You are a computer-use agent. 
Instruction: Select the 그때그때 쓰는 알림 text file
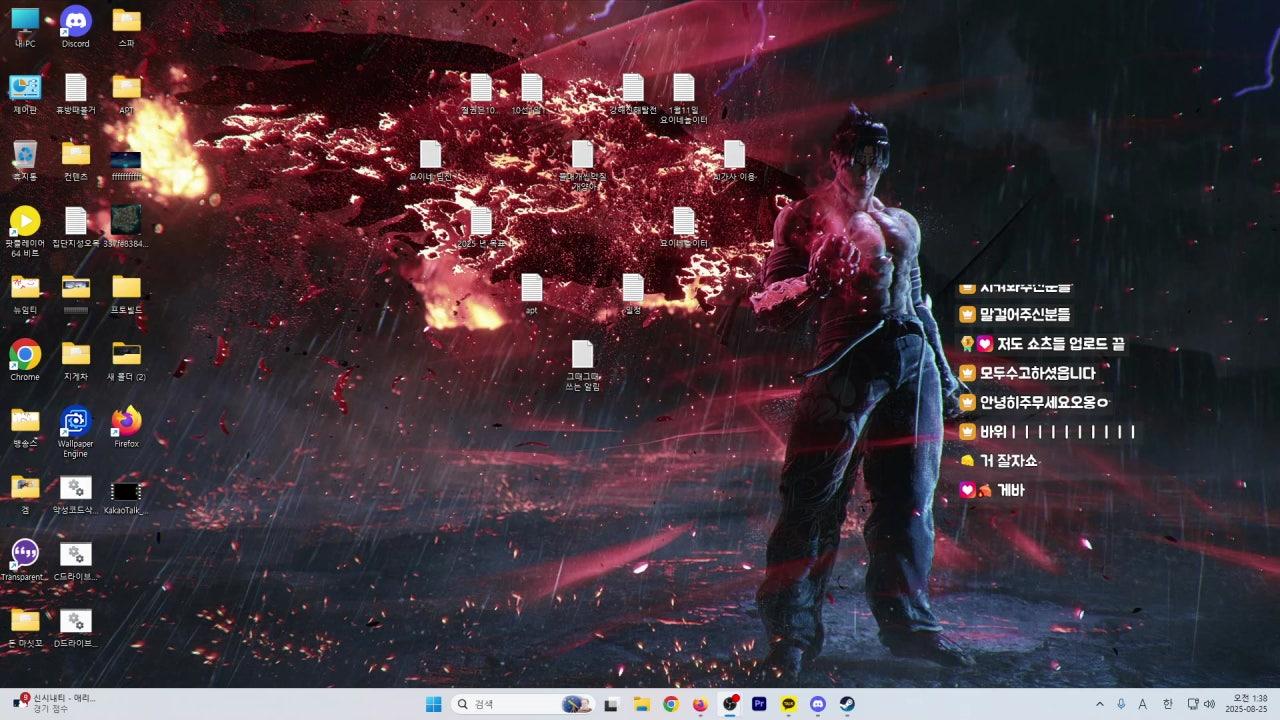pyautogui.click(x=582, y=365)
